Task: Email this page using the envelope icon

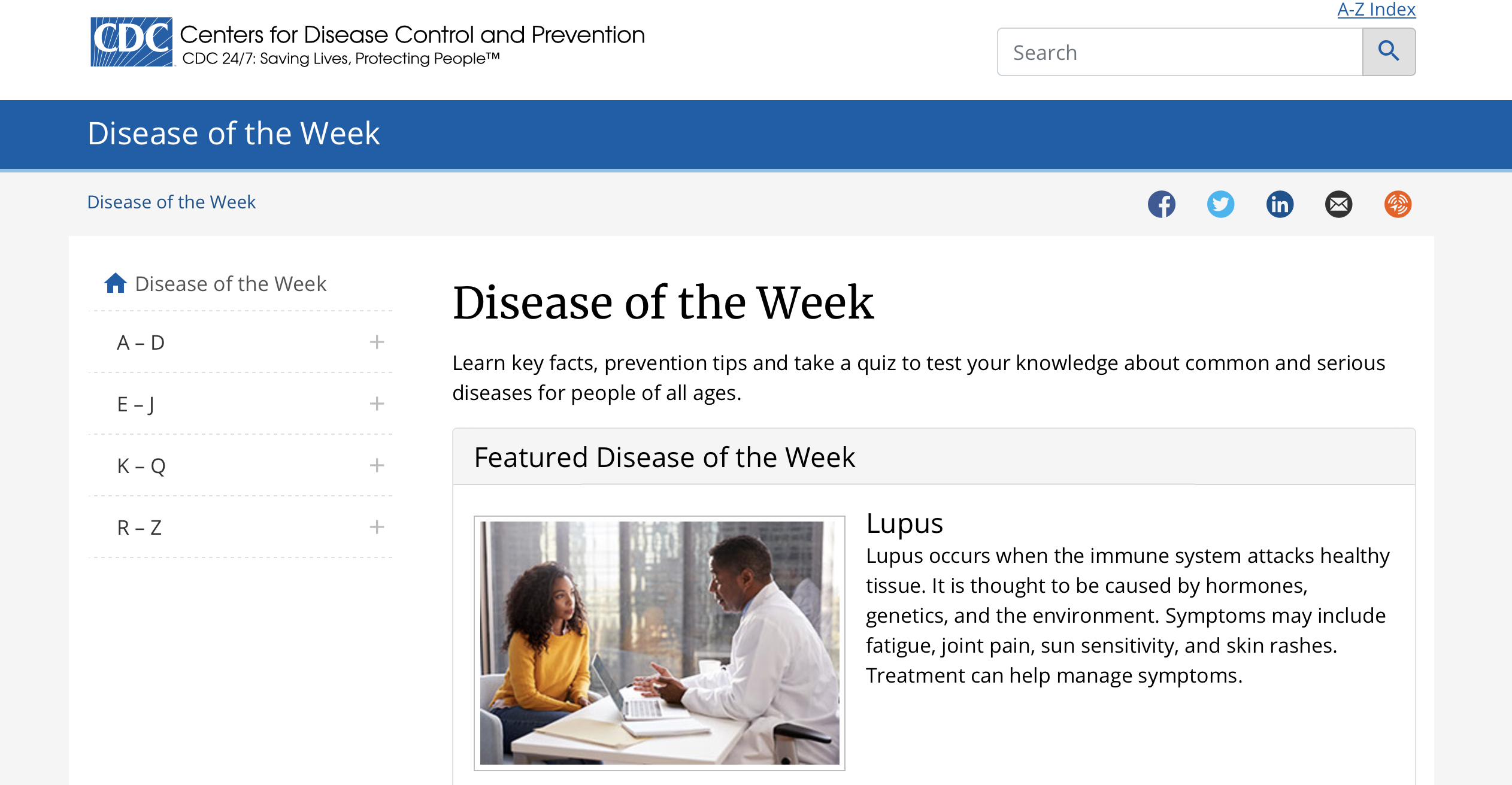Action: click(1338, 204)
